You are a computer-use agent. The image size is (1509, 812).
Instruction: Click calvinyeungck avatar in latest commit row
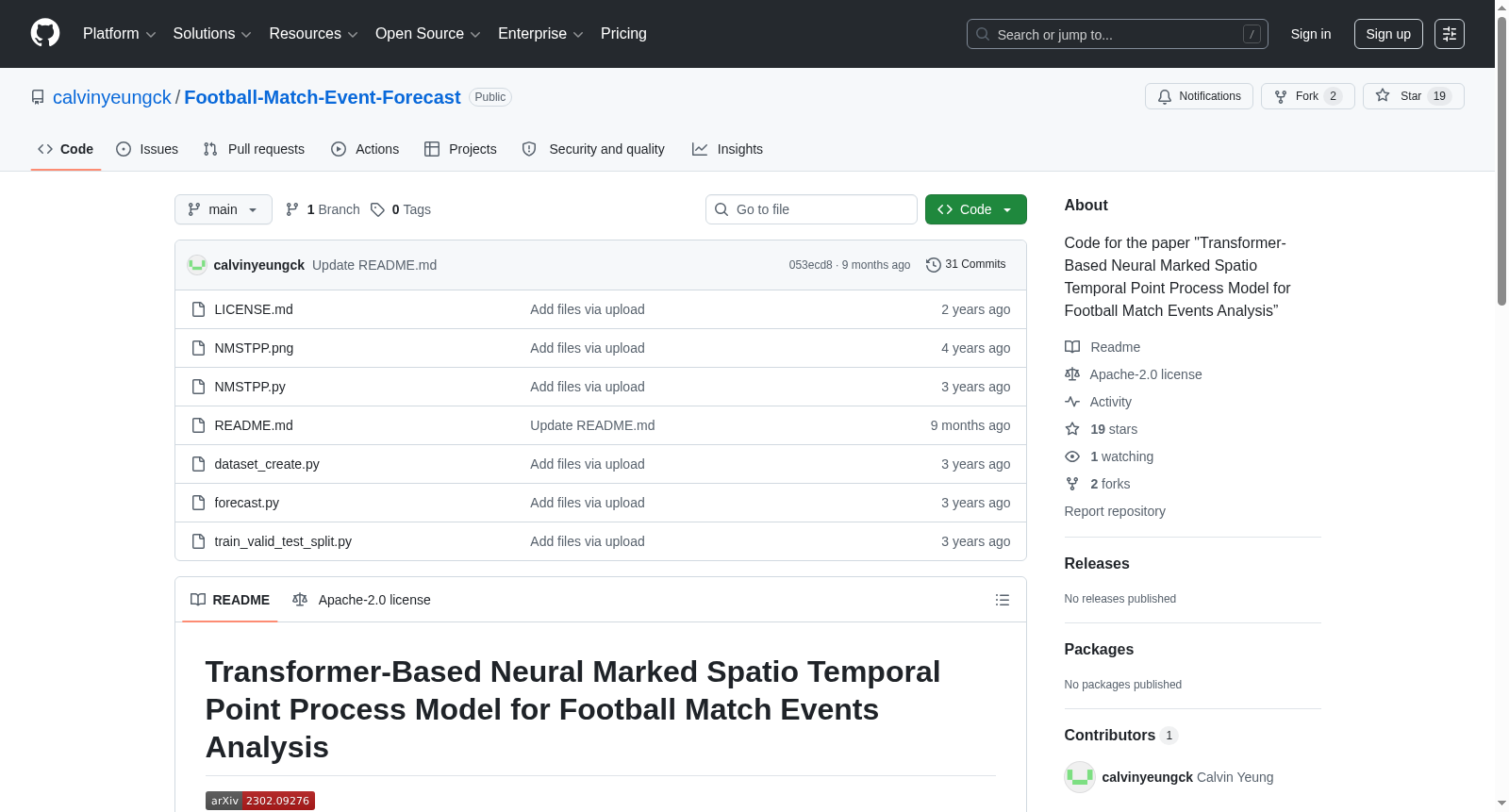(x=197, y=265)
